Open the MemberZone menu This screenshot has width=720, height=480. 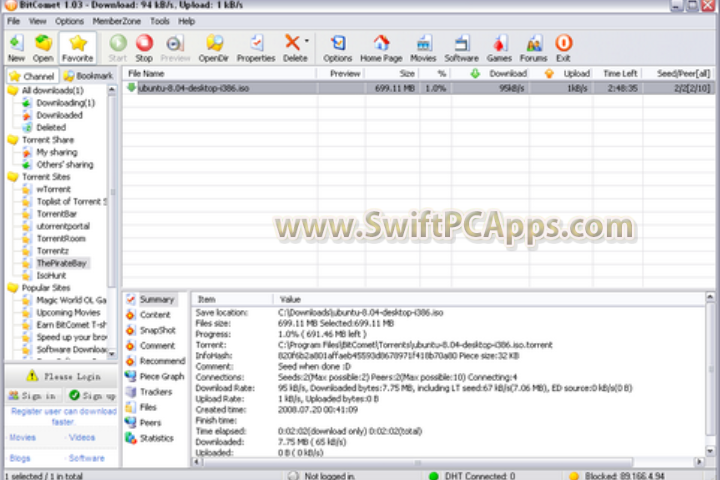(x=117, y=21)
